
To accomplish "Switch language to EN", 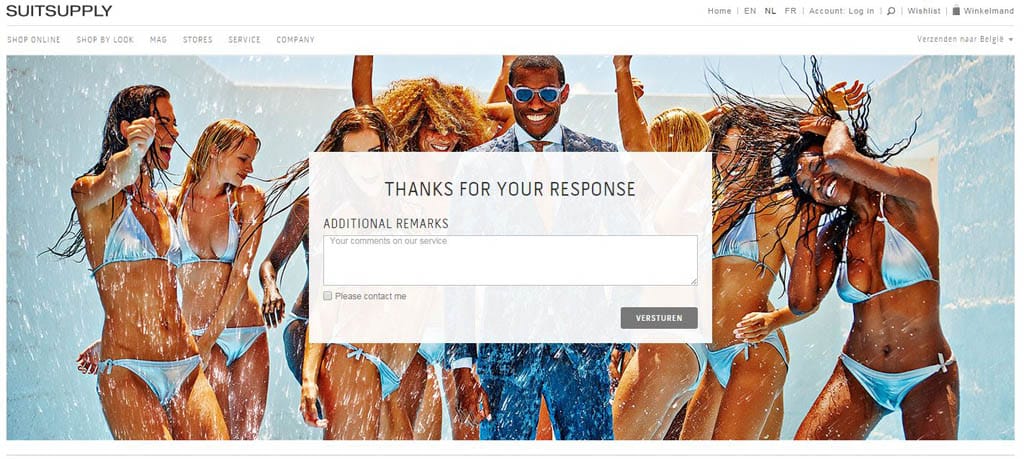I will tap(750, 11).
